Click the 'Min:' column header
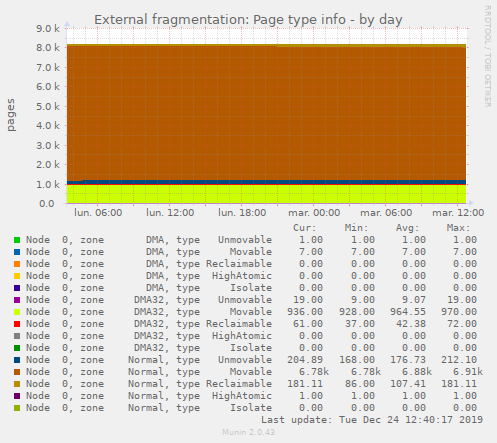This screenshot has width=497, height=443. pos(356,228)
